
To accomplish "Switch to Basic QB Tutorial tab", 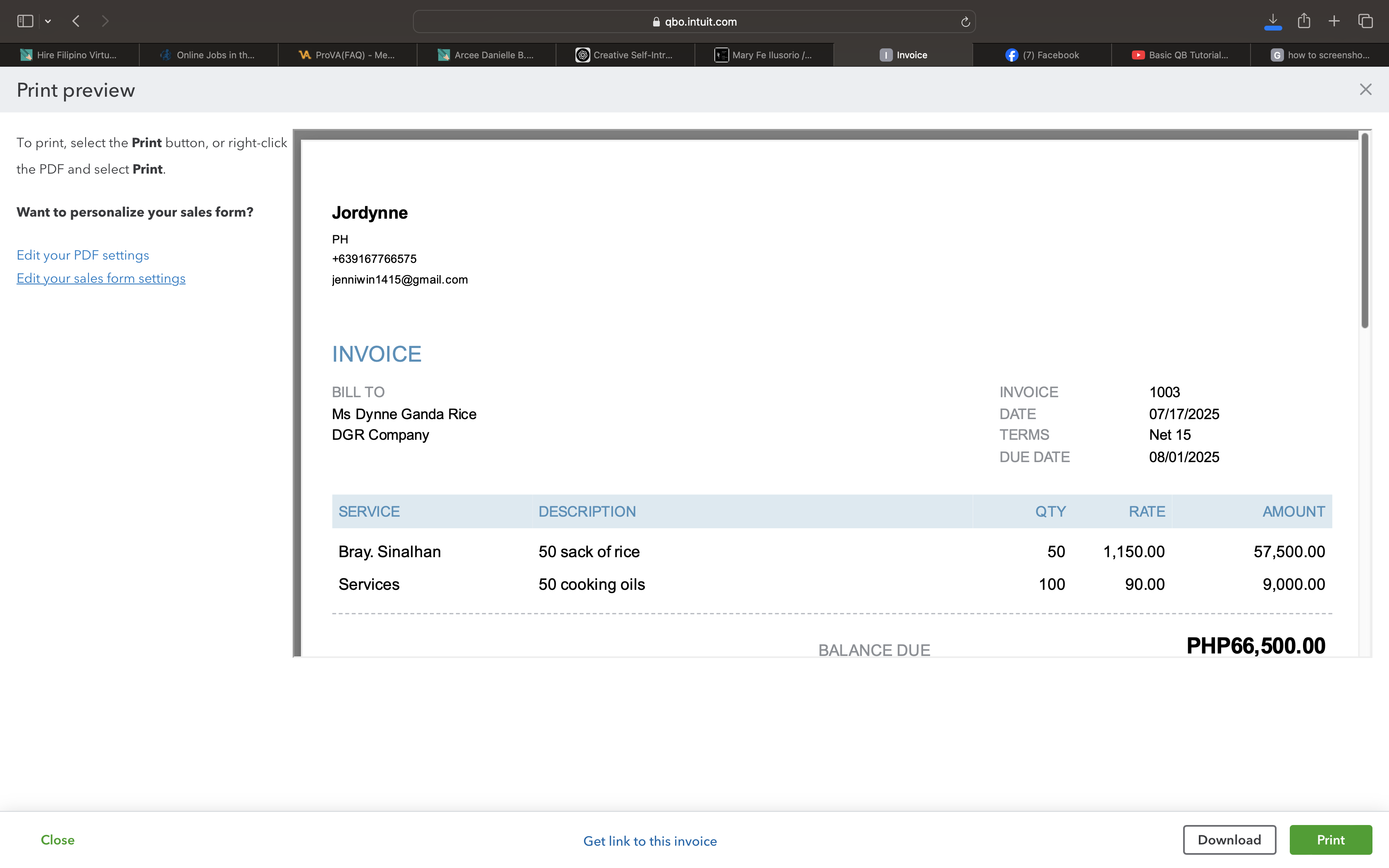I will tap(1181, 55).
